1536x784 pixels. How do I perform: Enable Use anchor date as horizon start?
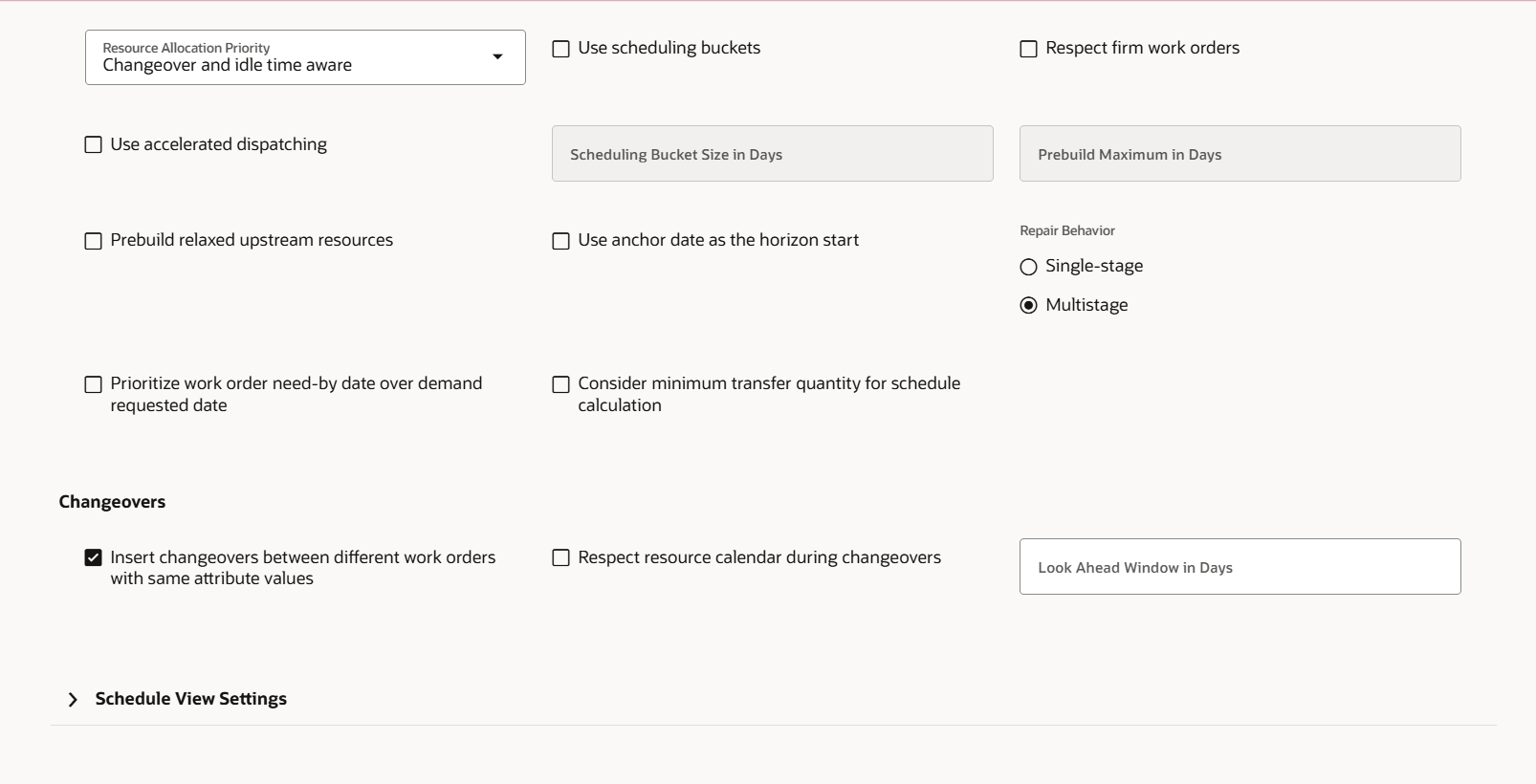pyautogui.click(x=561, y=241)
